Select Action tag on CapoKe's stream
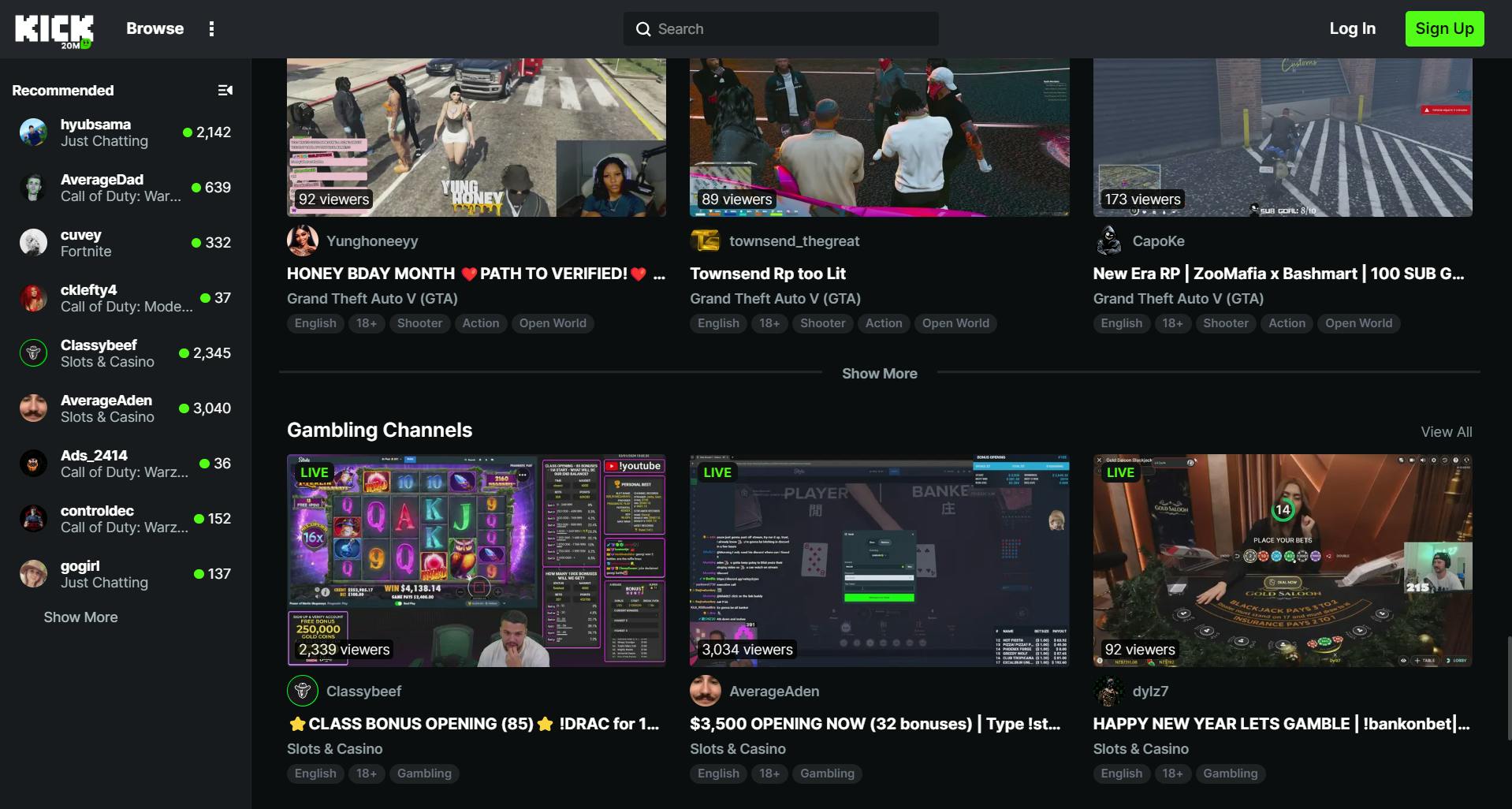 pos(1287,323)
